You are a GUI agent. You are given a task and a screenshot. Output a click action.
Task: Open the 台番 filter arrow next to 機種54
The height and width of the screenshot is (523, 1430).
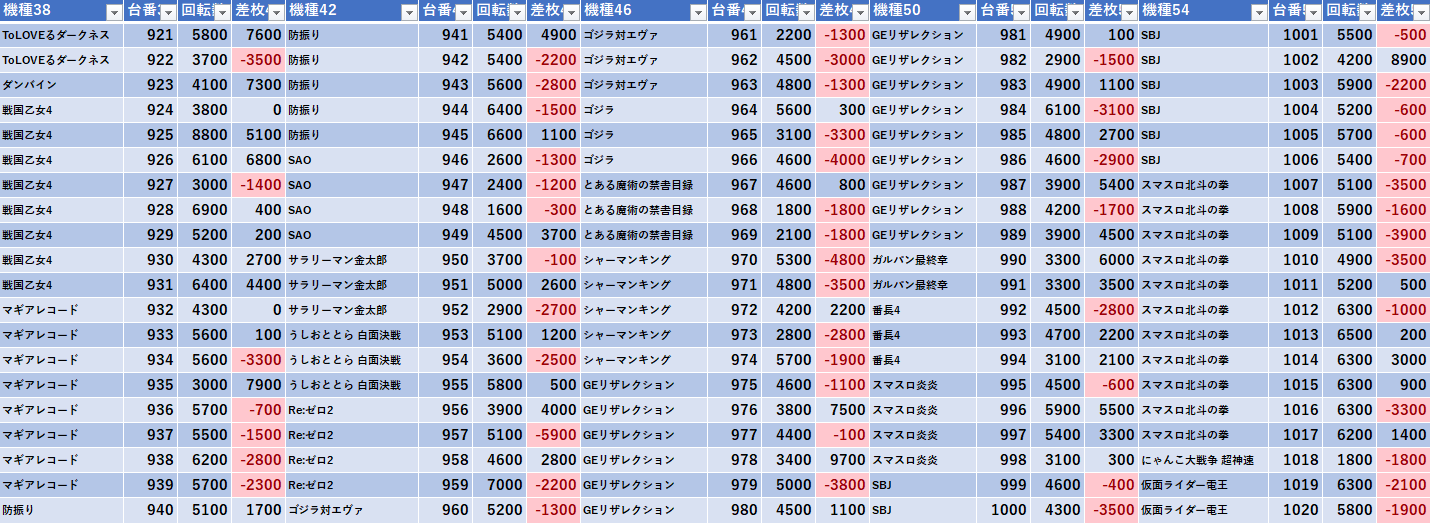(x=1313, y=12)
